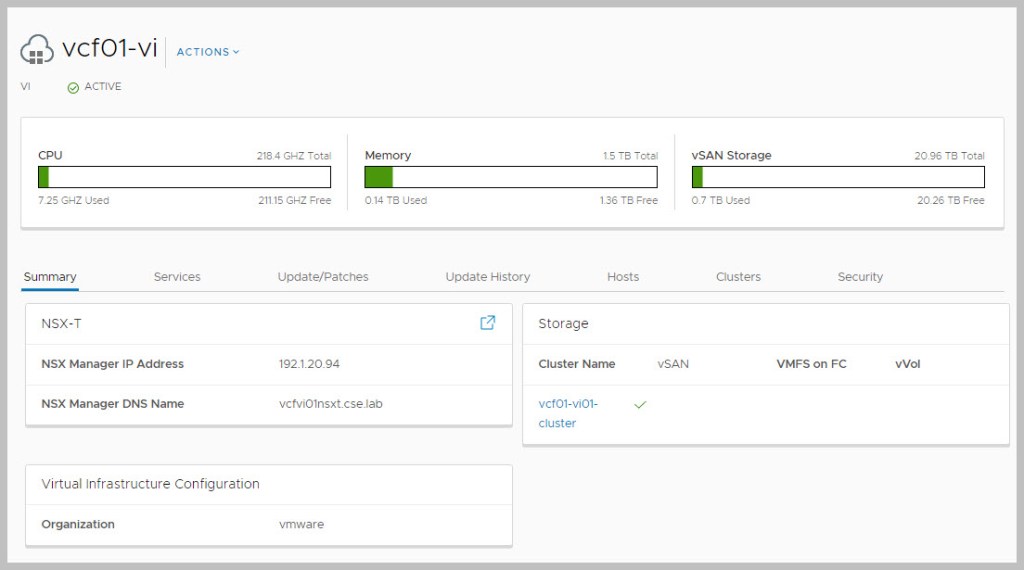This screenshot has width=1024, height=570.
Task: View the Update History tab
Action: coord(488,277)
